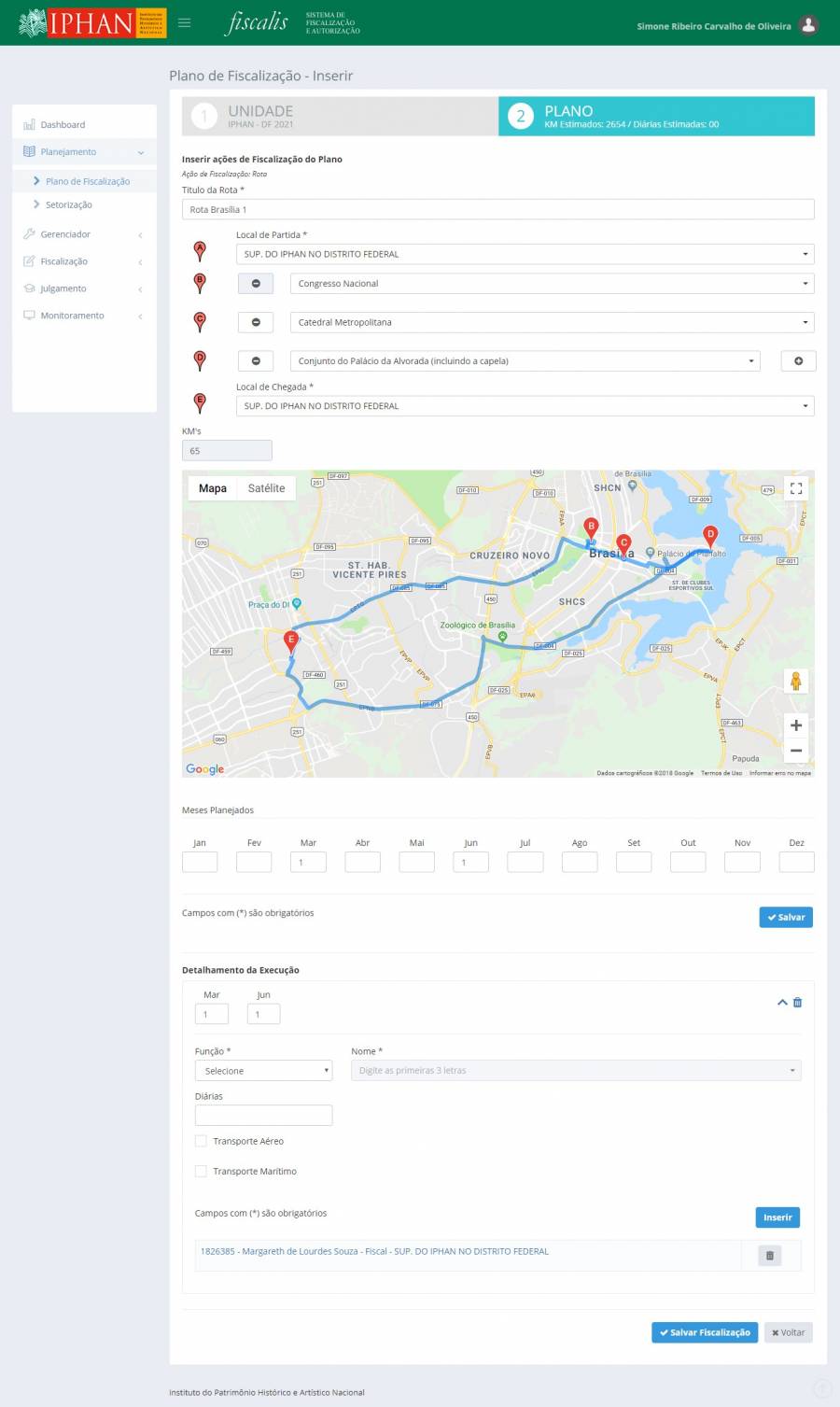The width and height of the screenshot is (840, 1407).
Task: Enable Transporte Aéreo checkbox
Action: click(201, 1141)
